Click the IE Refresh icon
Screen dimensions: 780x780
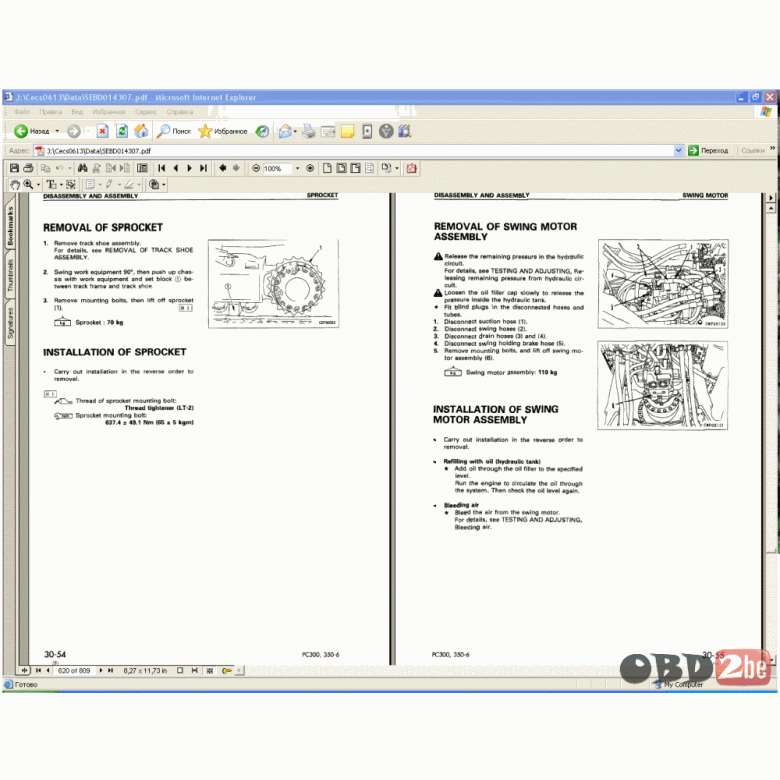coord(122,131)
